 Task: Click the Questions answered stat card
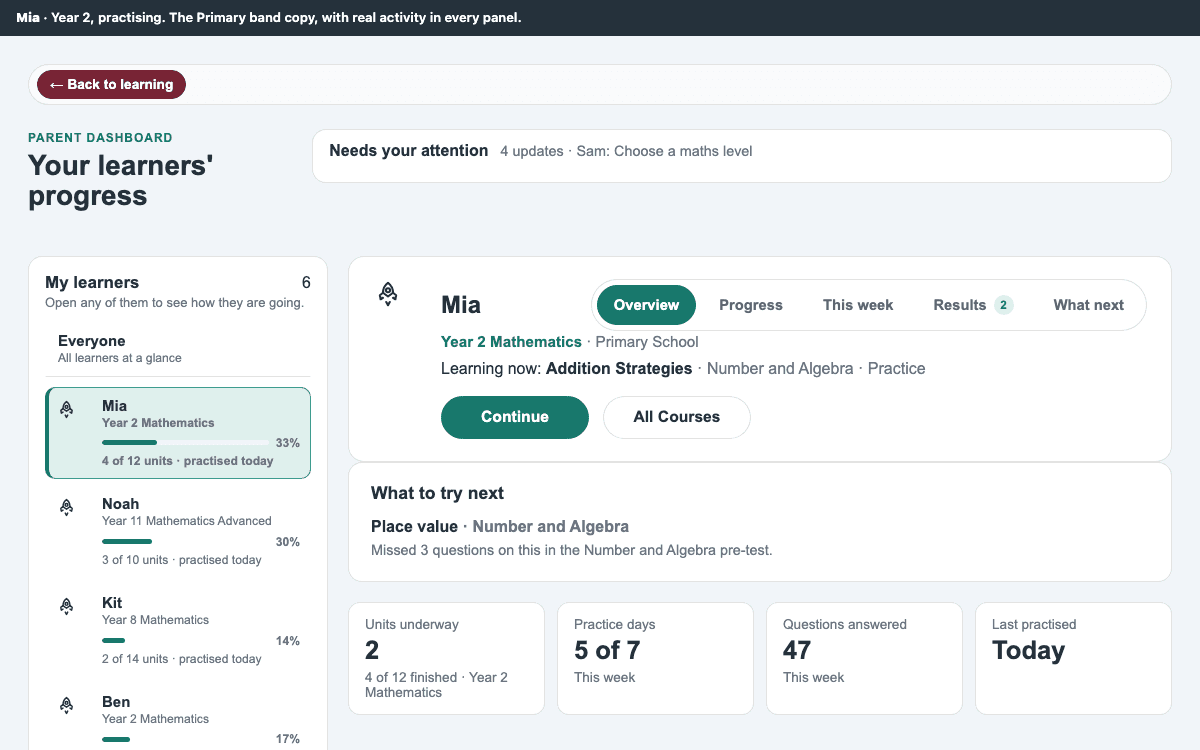(864, 658)
